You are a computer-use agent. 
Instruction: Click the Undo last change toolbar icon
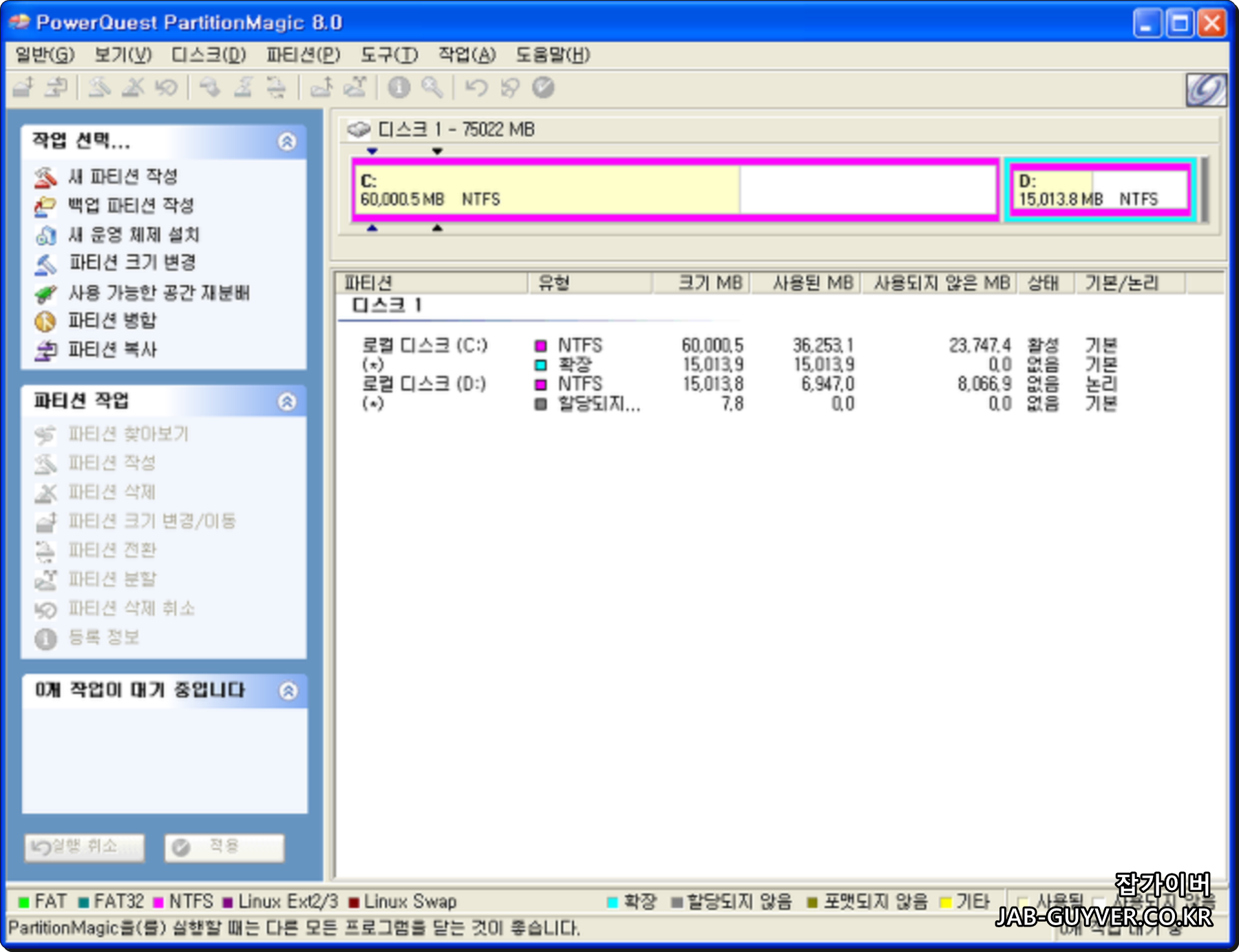476,87
